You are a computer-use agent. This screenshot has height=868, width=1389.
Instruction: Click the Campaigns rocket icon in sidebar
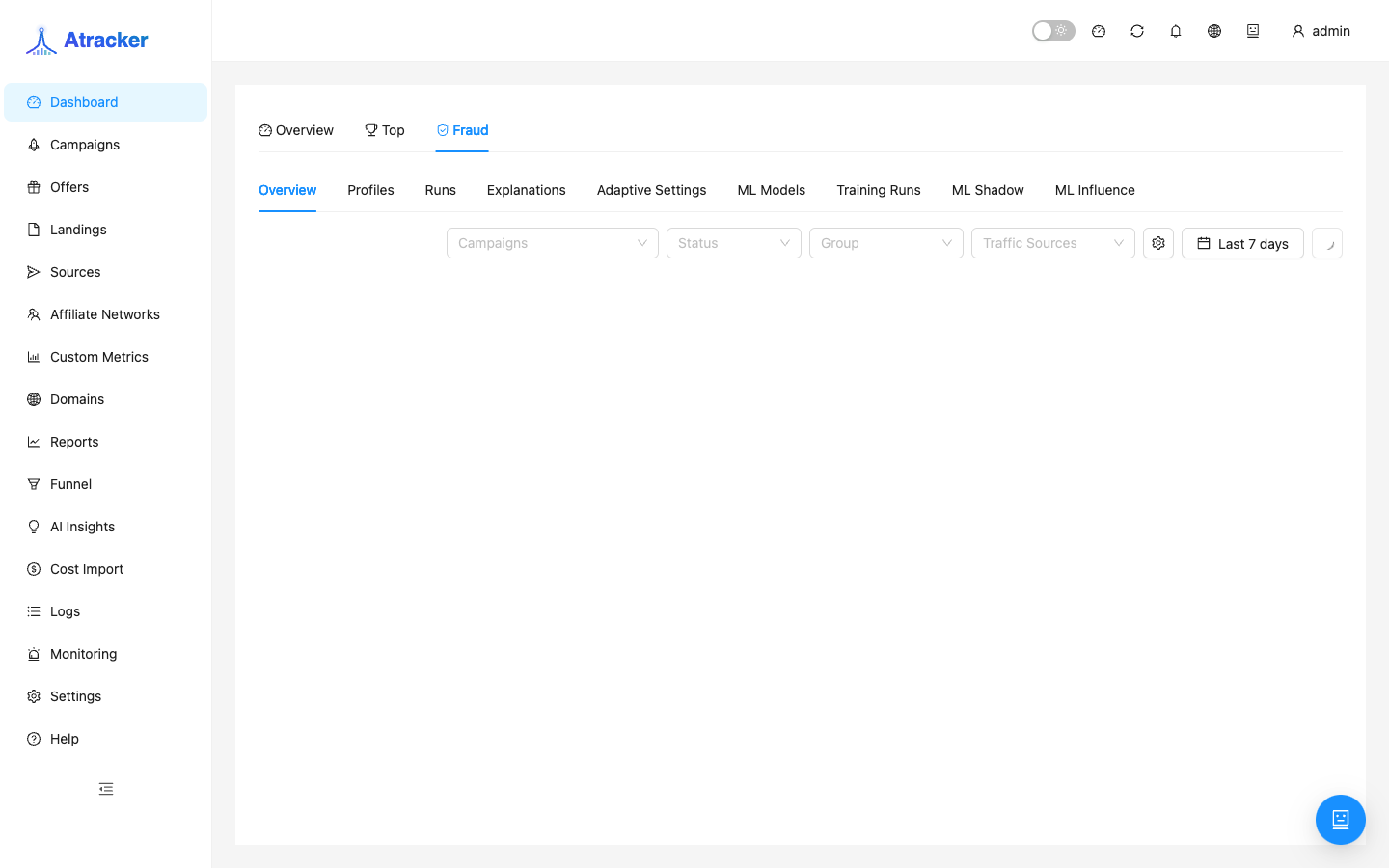point(34,145)
